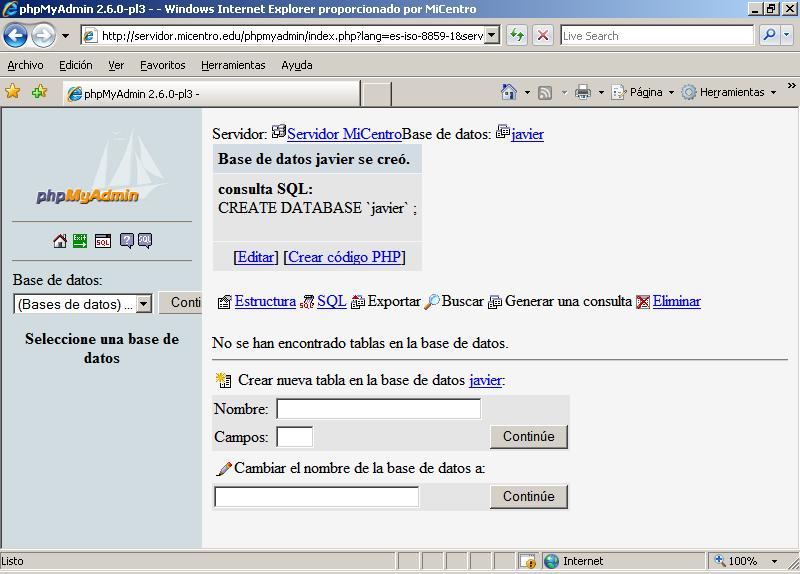Open the Herramientas toolbar dropdown
Screen dimensions: 800x574
(x=731, y=92)
